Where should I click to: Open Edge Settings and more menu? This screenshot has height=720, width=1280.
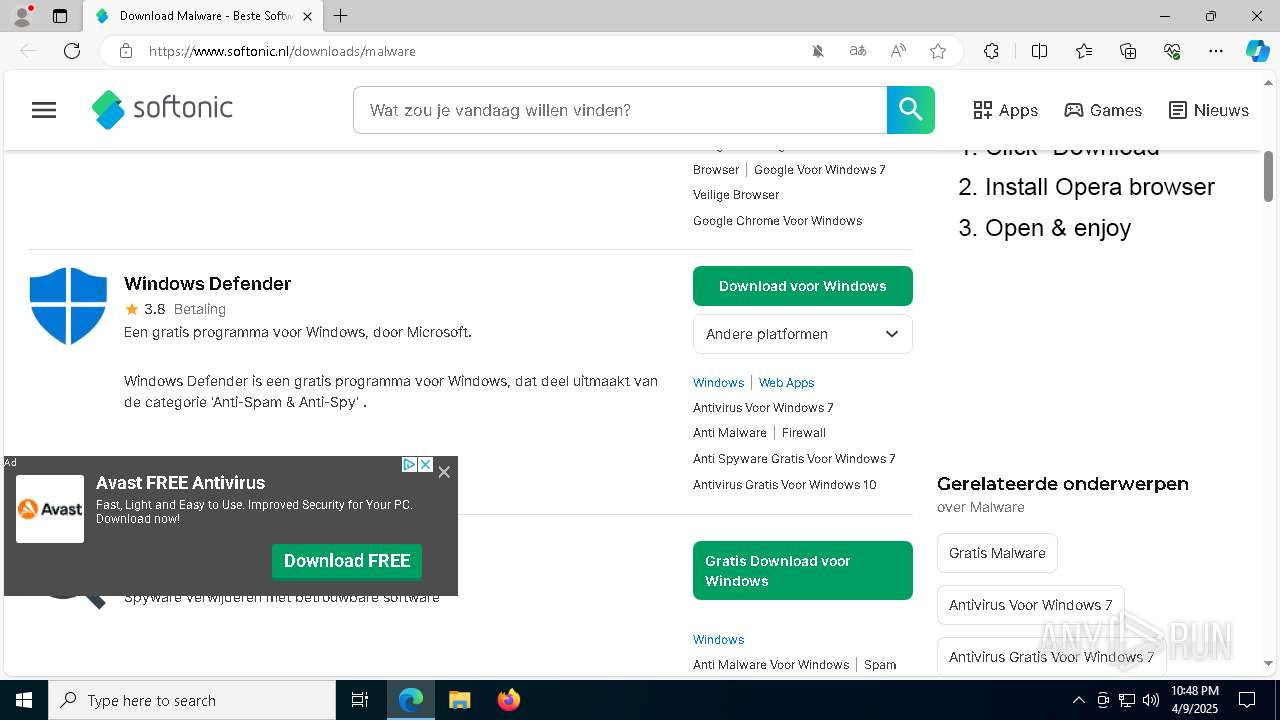point(1216,51)
